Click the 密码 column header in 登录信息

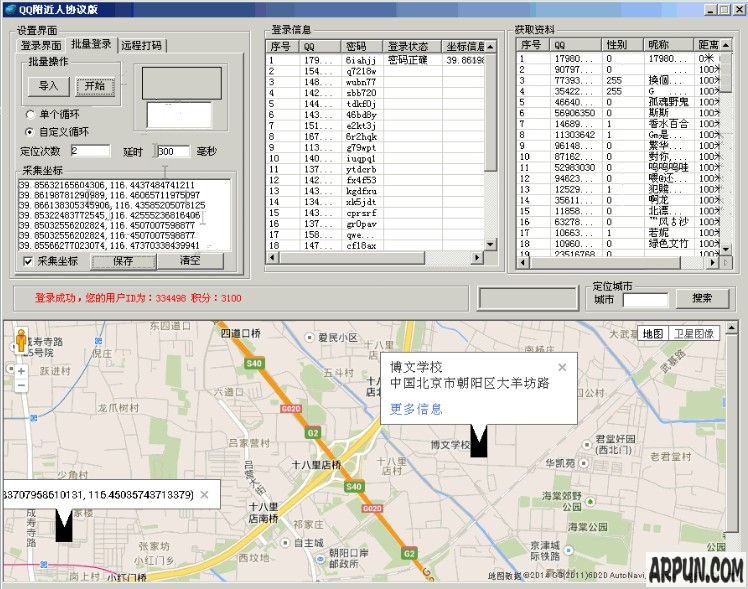[362, 46]
